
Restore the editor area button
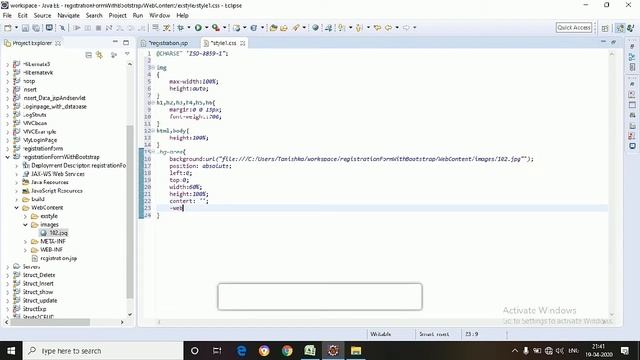tap(613, 42)
